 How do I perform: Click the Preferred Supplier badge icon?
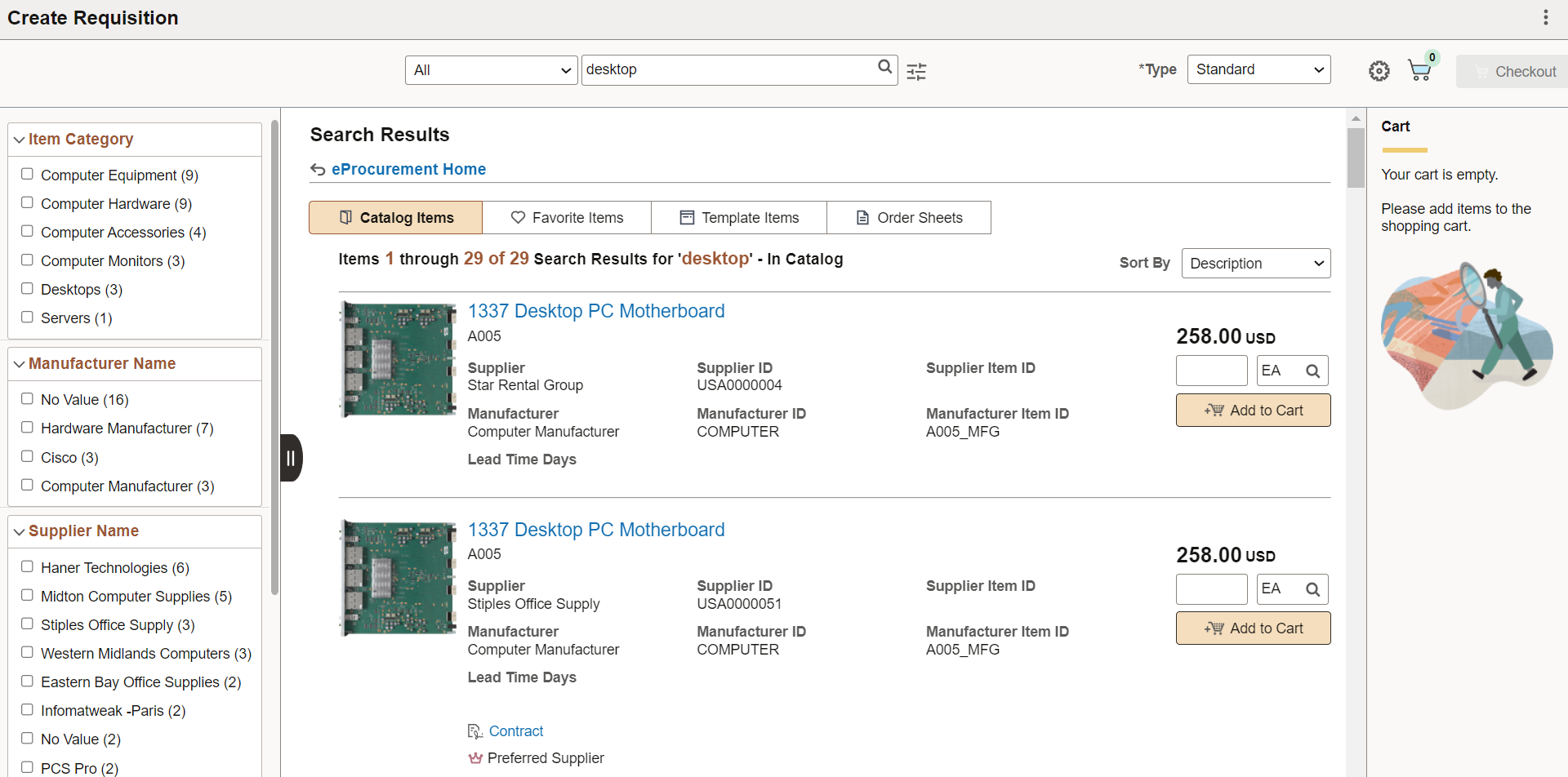click(x=474, y=758)
